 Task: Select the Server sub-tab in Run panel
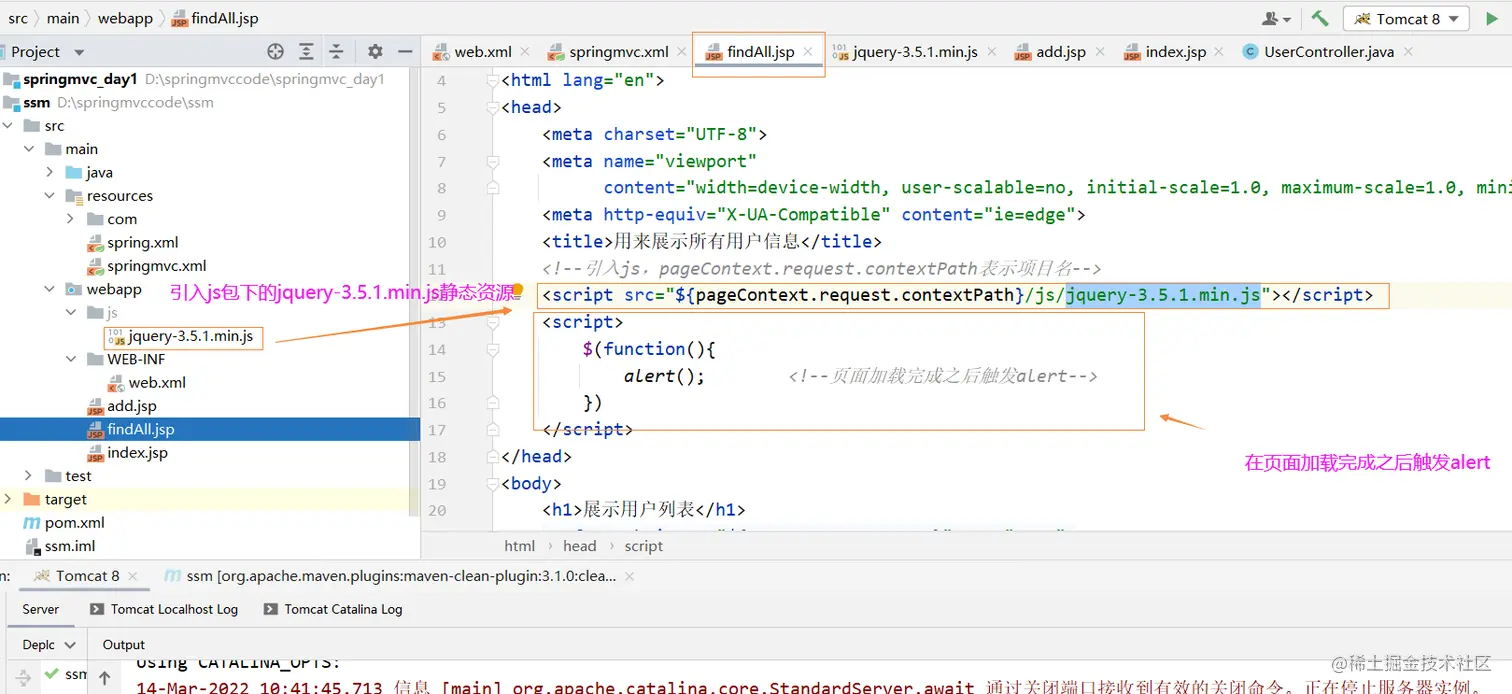(41, 609)
